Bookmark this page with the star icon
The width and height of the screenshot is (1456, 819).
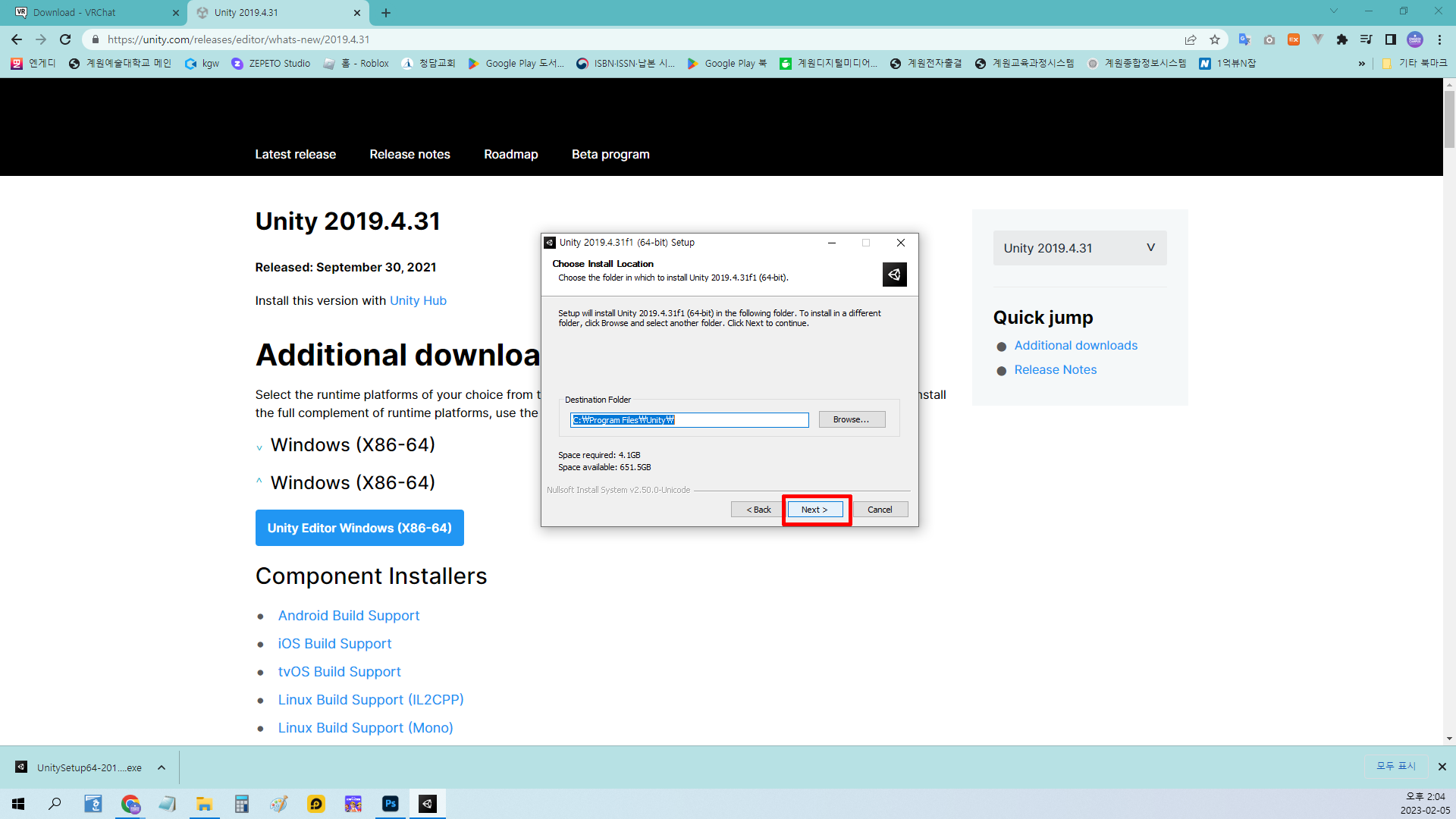1215,39
